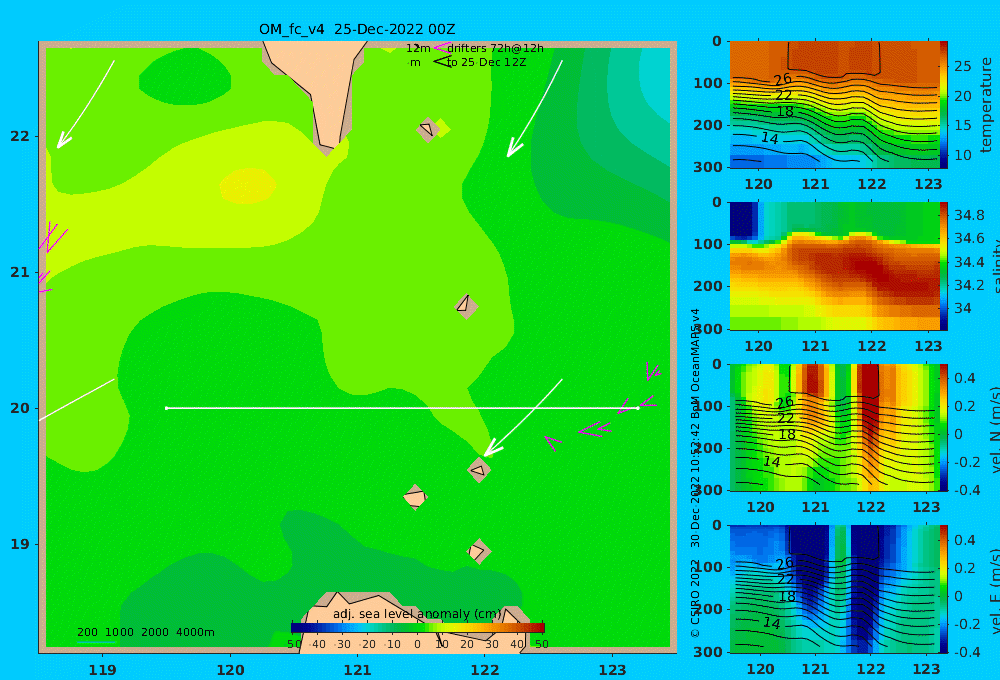
Task: Click the 0.4 tick on vel. N color bar
Action: pos(965,378)
